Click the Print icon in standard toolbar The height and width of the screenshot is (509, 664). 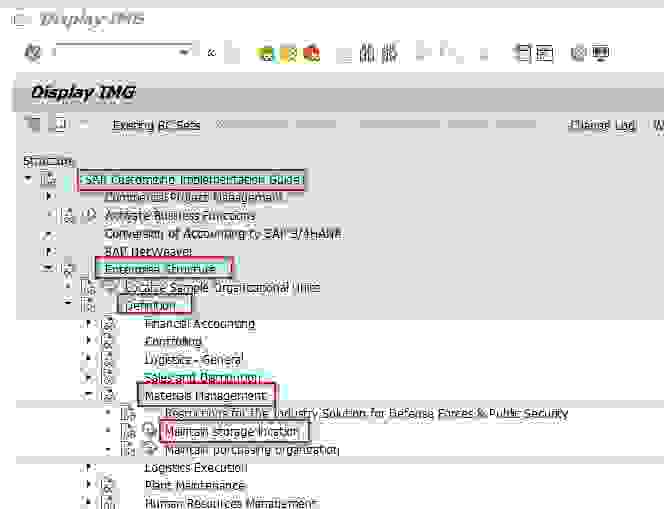click(x=344, y=55)
